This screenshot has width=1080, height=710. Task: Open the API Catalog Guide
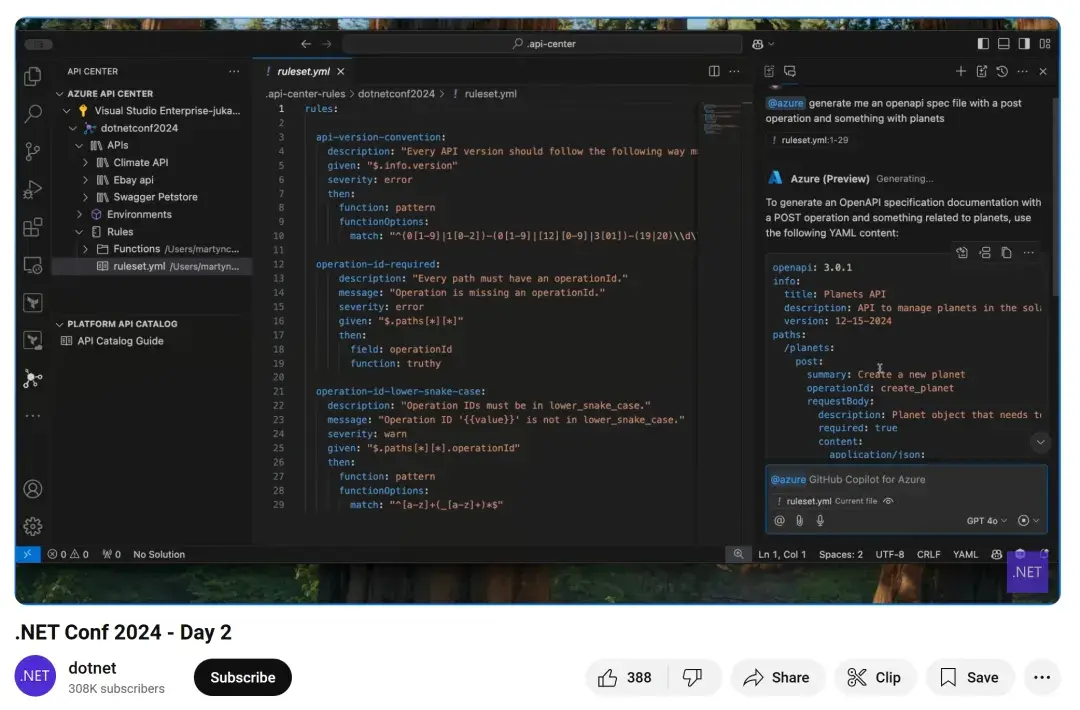click(x=120, y=341)
